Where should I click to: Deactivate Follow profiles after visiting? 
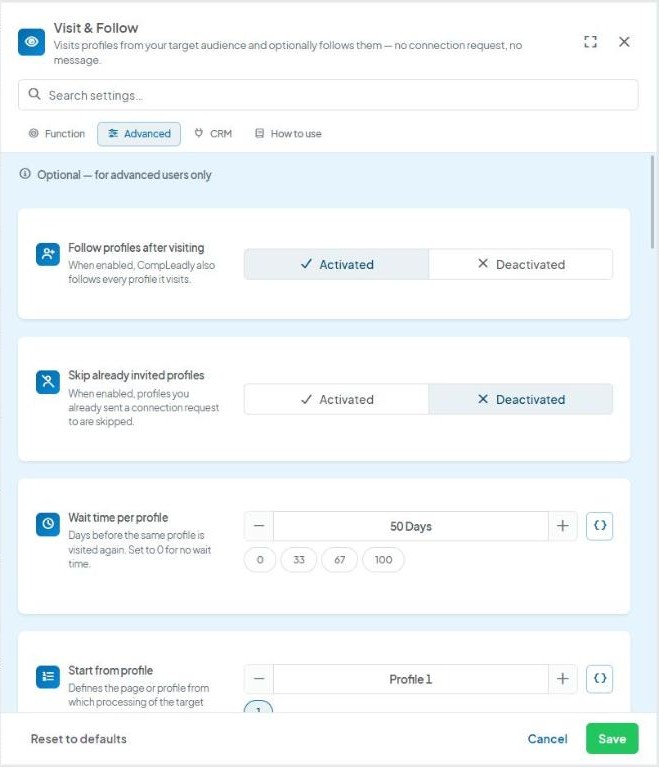click(521, 264)
